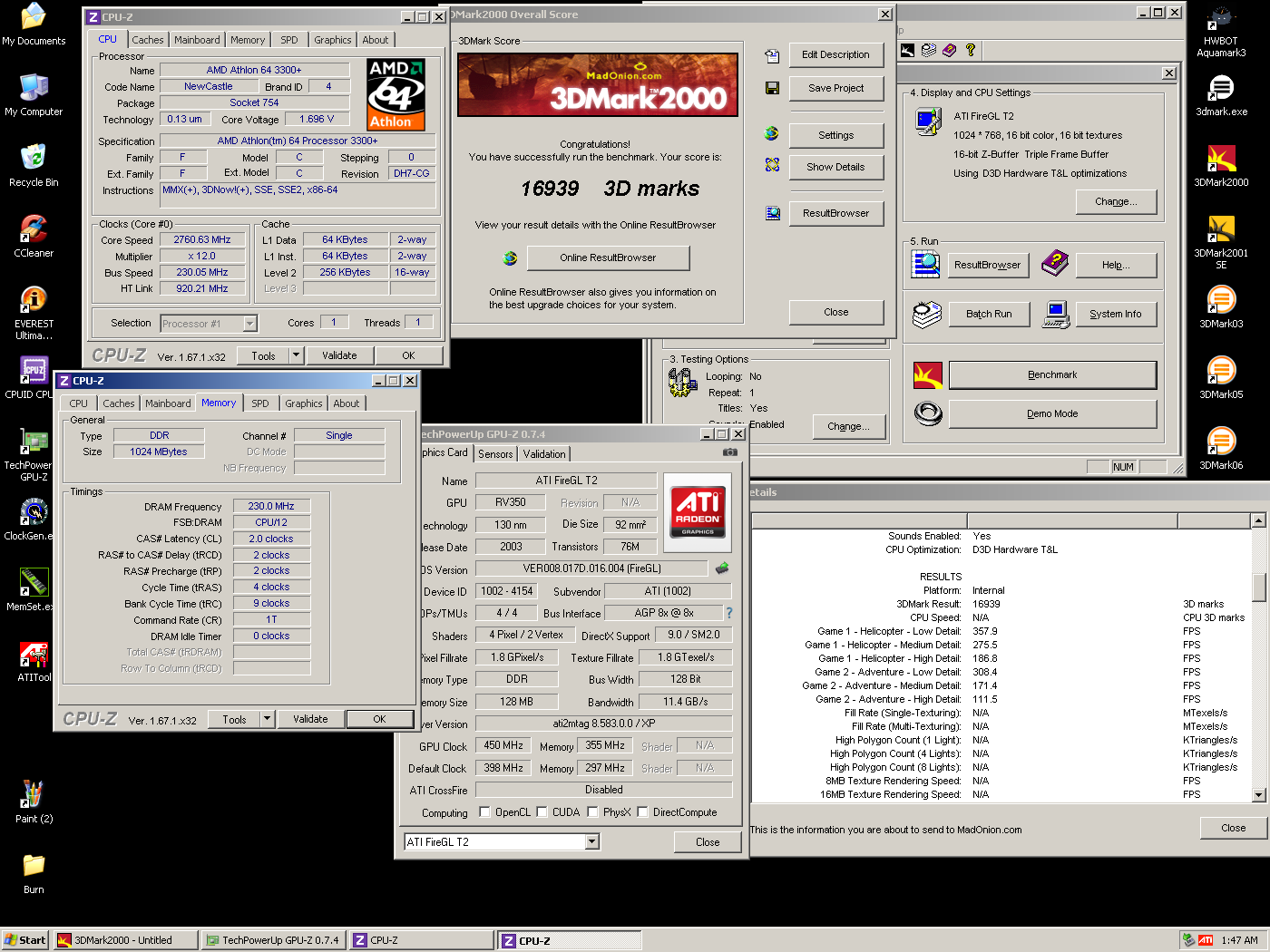Launch 3DMark06 desktop shortcut
1270x952 pixels.
(x=1221, y=449)
